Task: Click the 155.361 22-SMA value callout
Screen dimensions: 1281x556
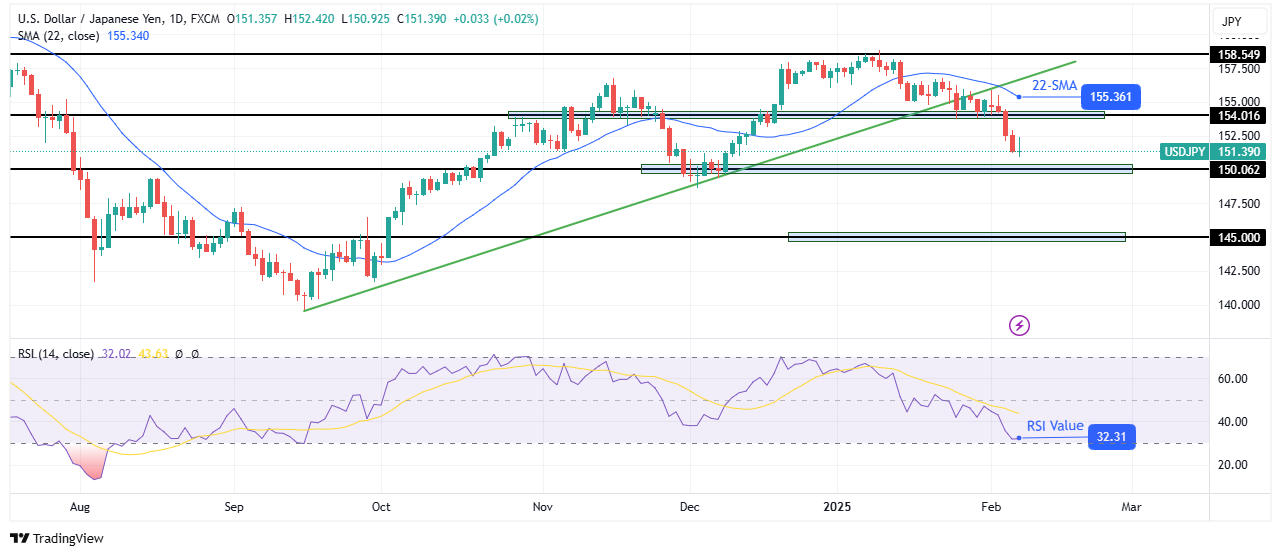Action: pos(1111,97)
